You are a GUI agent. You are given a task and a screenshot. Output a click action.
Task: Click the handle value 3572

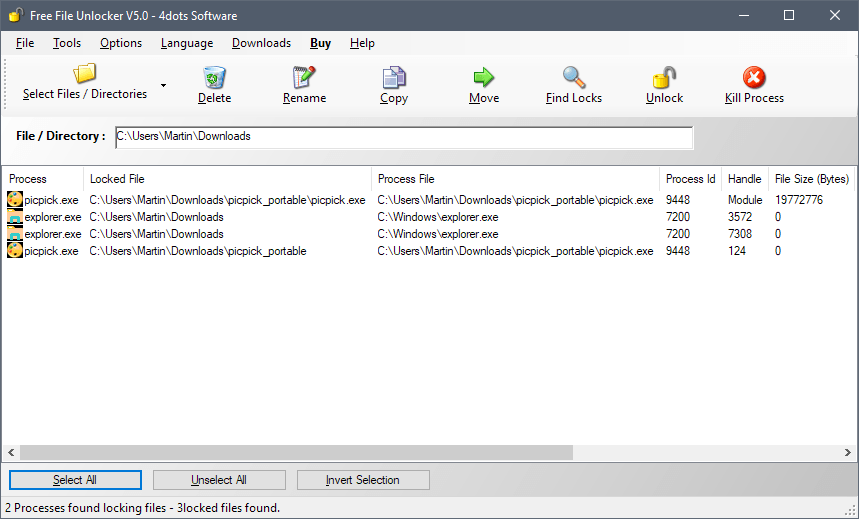pyautogui.click(x=740, y=217)
